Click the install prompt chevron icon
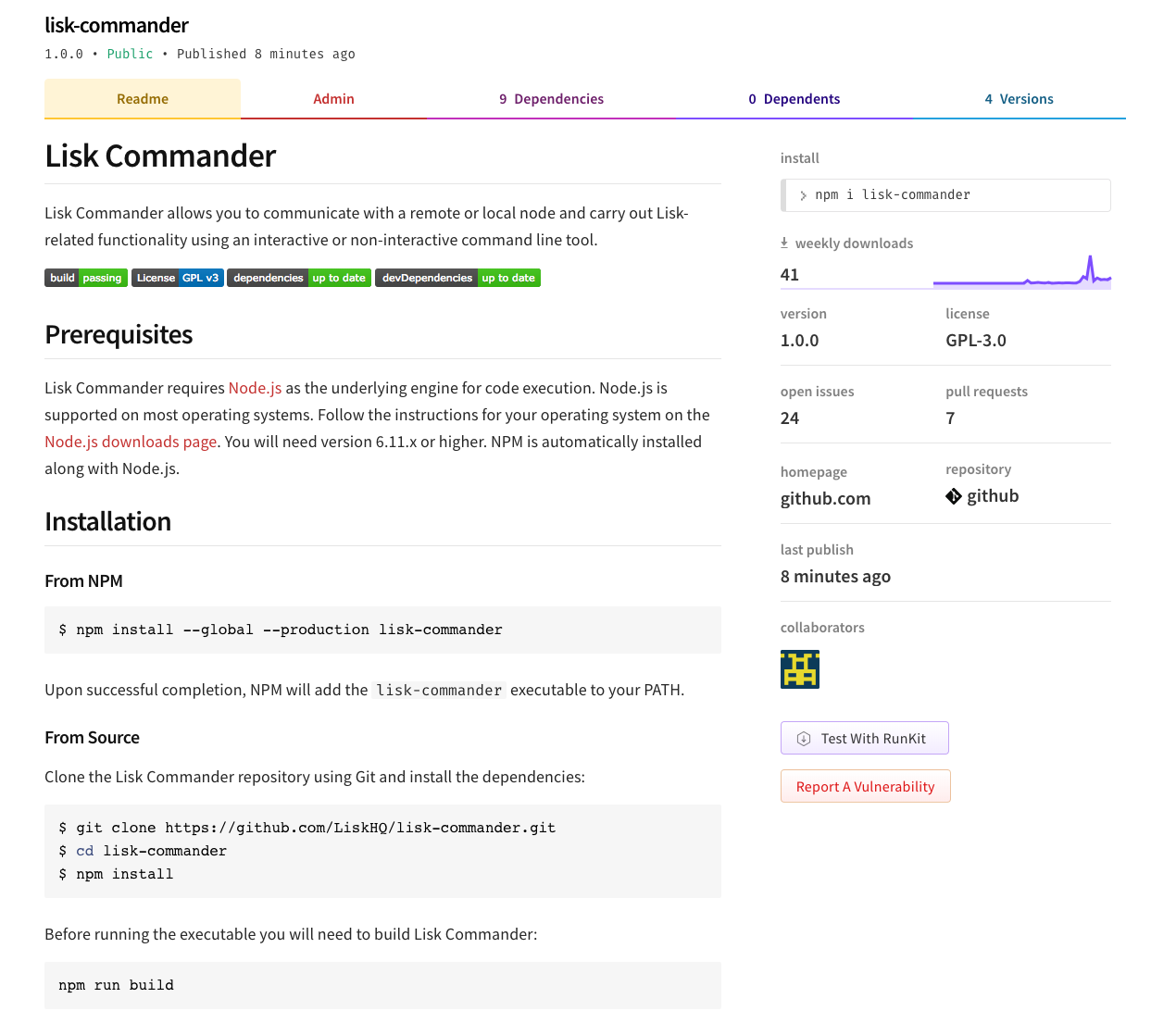Viewport: 1176px width, 1023px height. coord(803,195)
